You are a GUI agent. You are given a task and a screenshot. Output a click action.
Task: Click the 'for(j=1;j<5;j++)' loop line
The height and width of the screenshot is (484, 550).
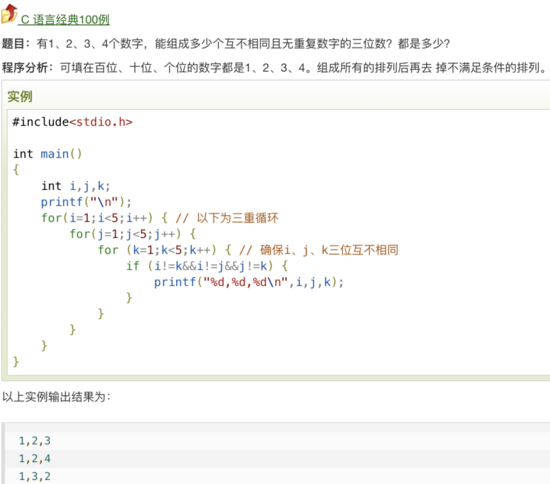[133, 234]
